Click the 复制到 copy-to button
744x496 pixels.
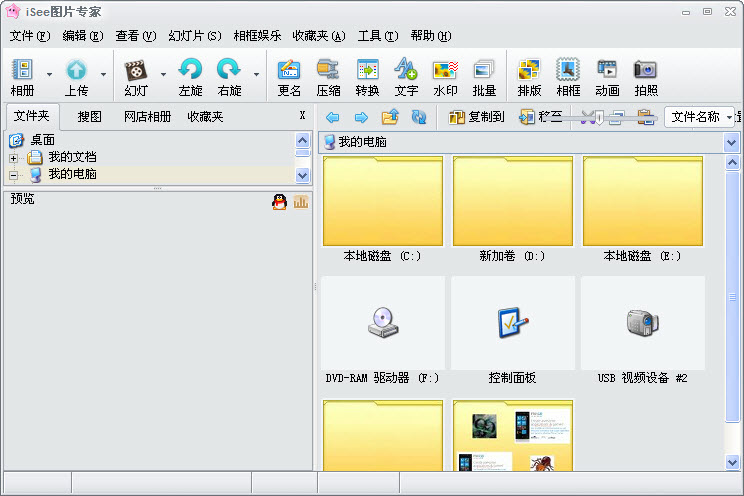(x=476, y=117)
